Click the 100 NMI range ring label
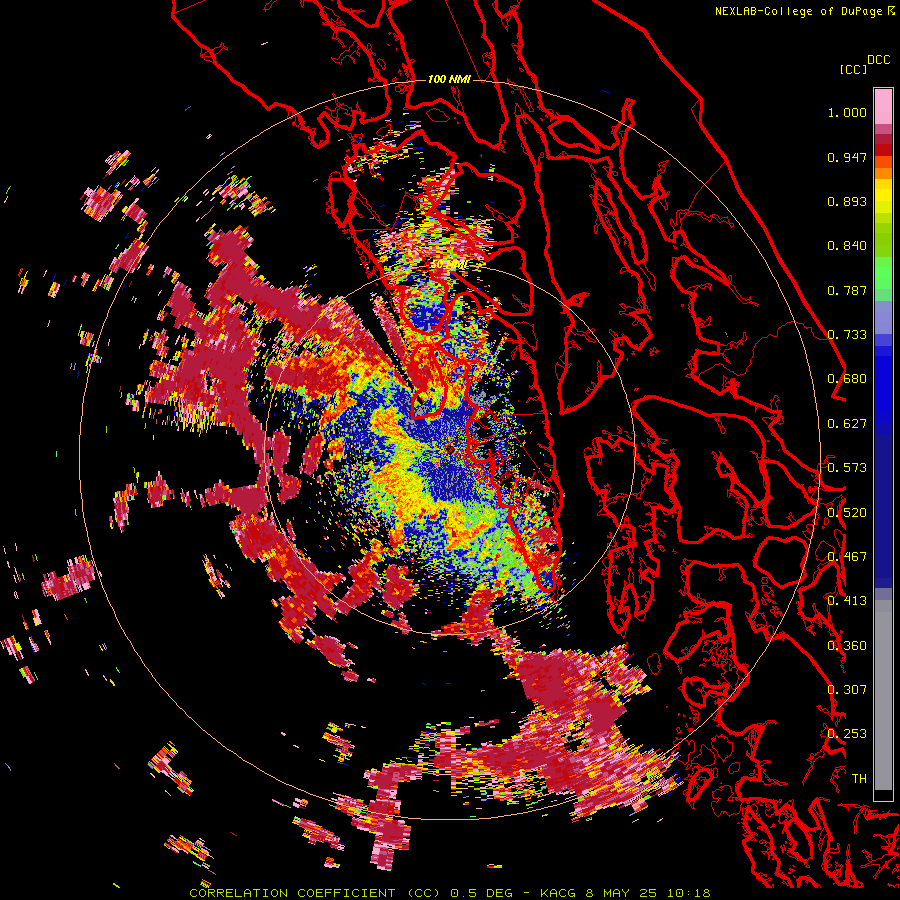 449,79
